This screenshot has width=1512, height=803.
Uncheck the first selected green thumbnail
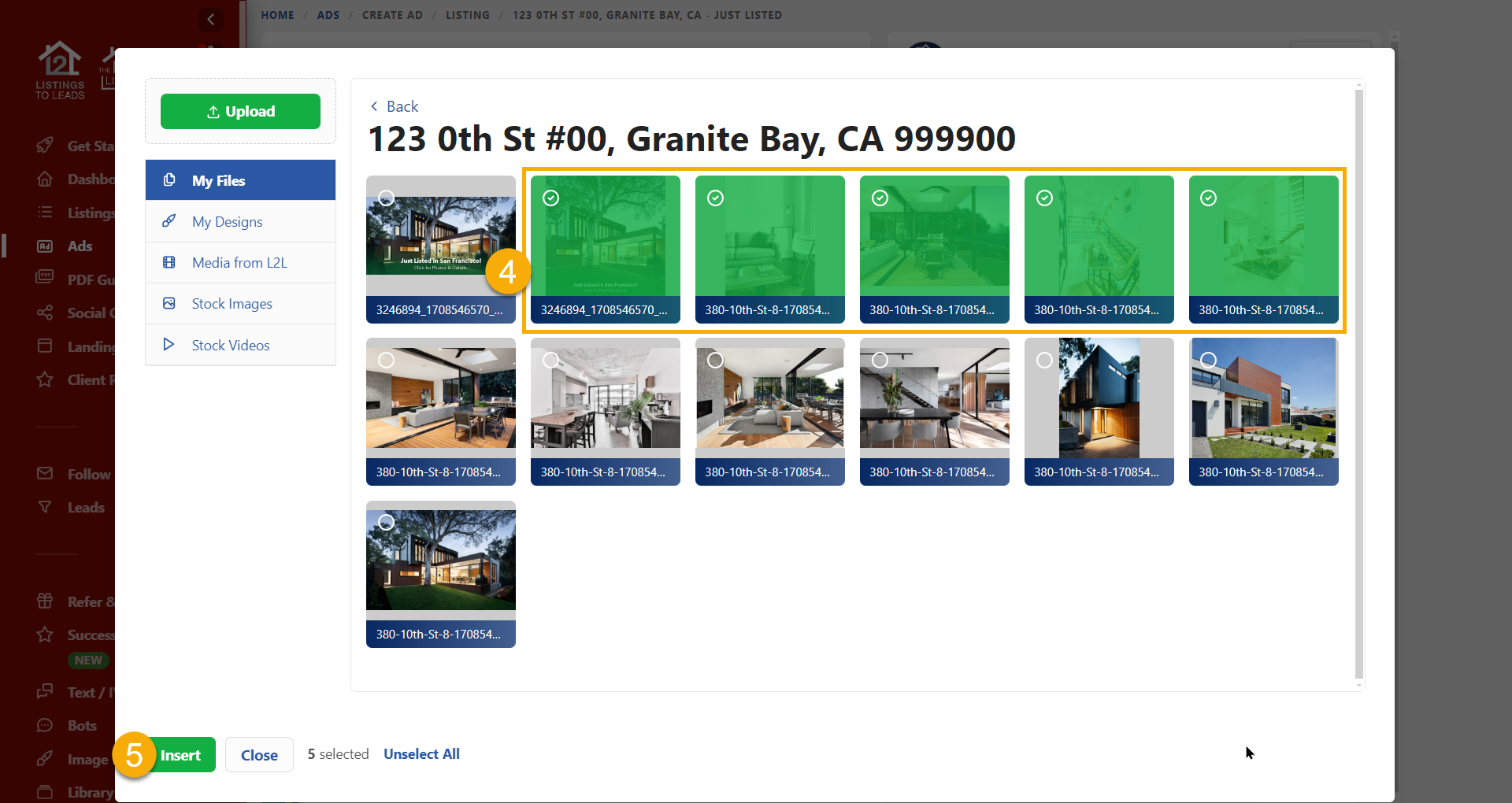pyautogui.click(x=550, y=198)
